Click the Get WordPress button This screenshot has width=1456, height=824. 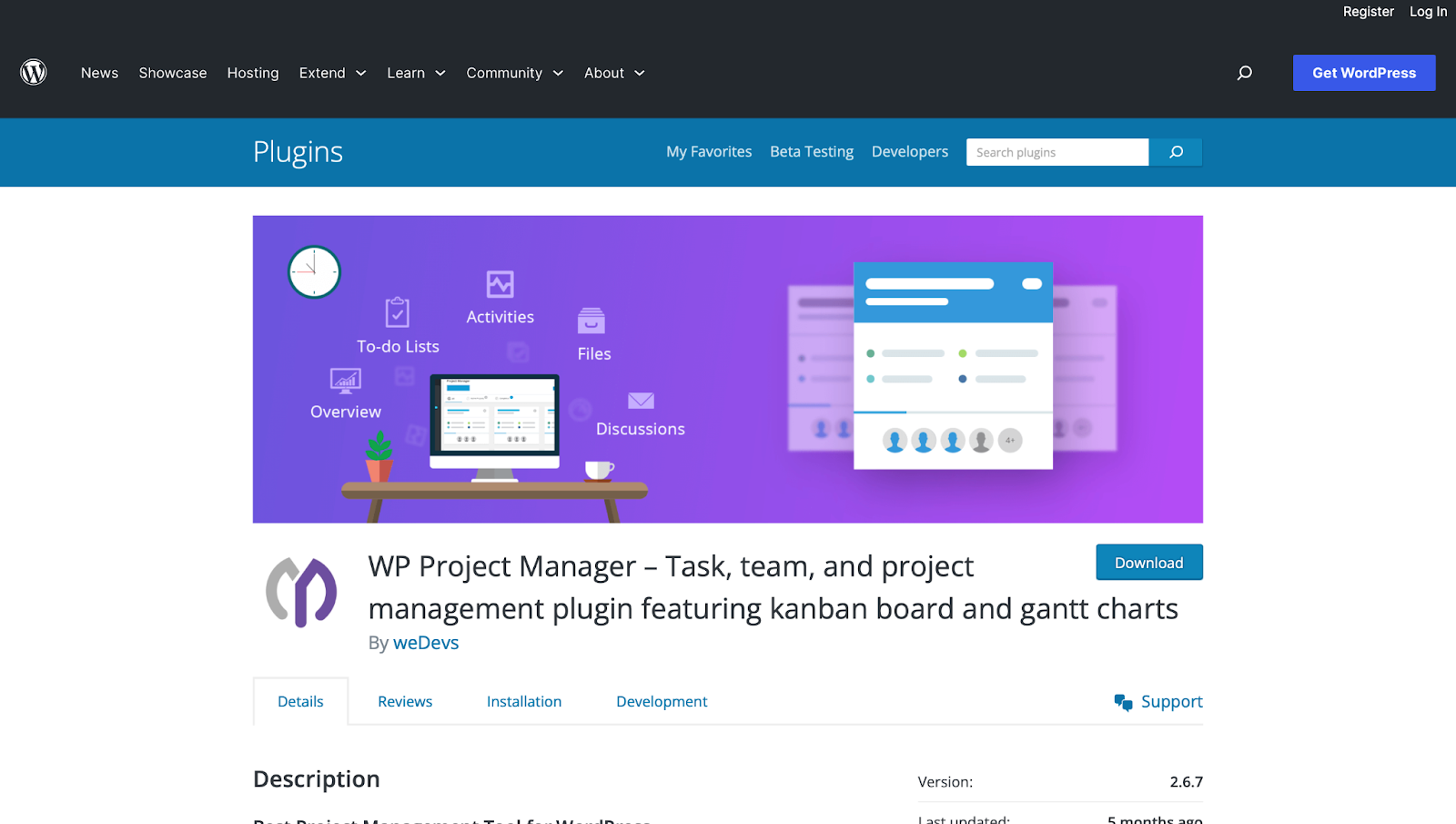click(1364, 73)
